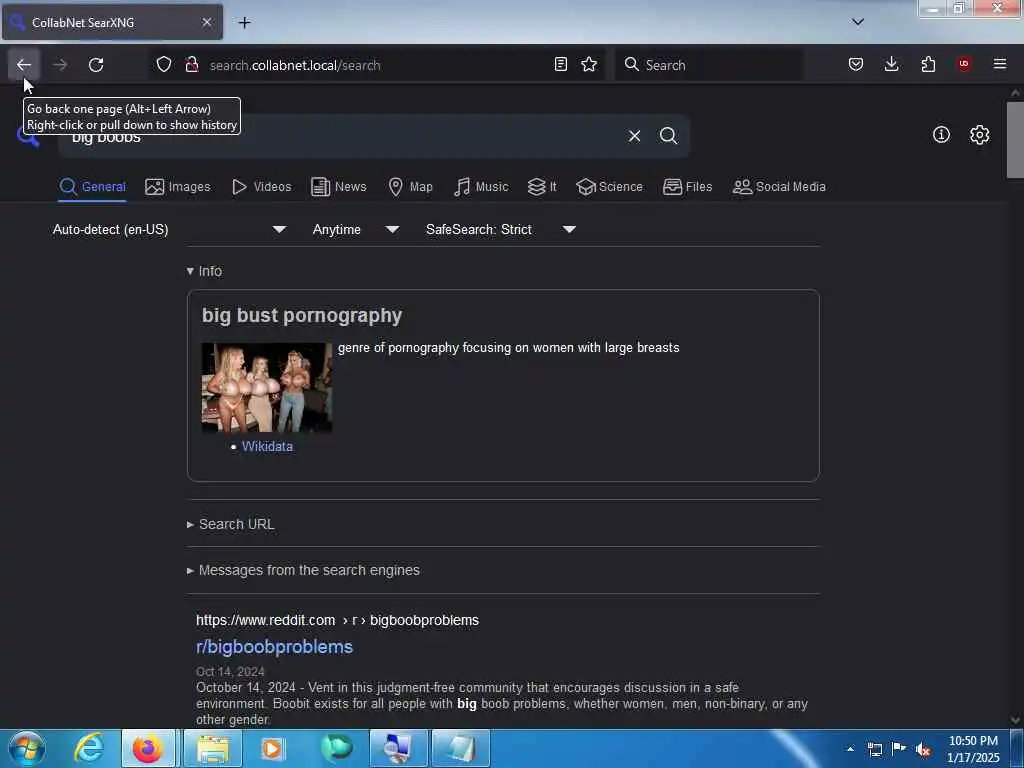Click the page vertical scrollbar thumb
This screenshot has height=768, width=1024.
pyautogui.click(x=1014, y=140)
